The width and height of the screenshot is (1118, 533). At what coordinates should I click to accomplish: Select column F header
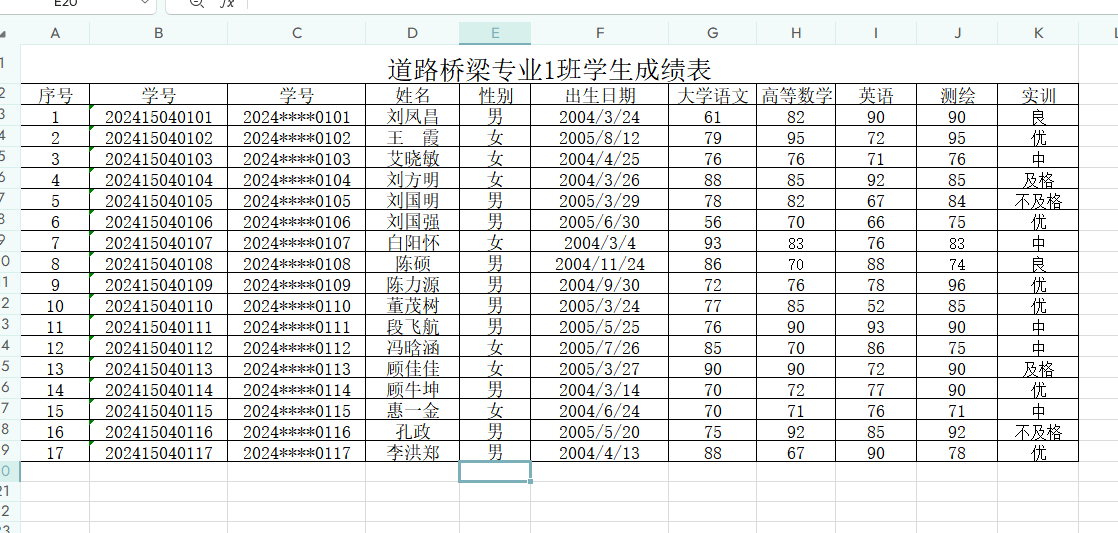point(600,33)
